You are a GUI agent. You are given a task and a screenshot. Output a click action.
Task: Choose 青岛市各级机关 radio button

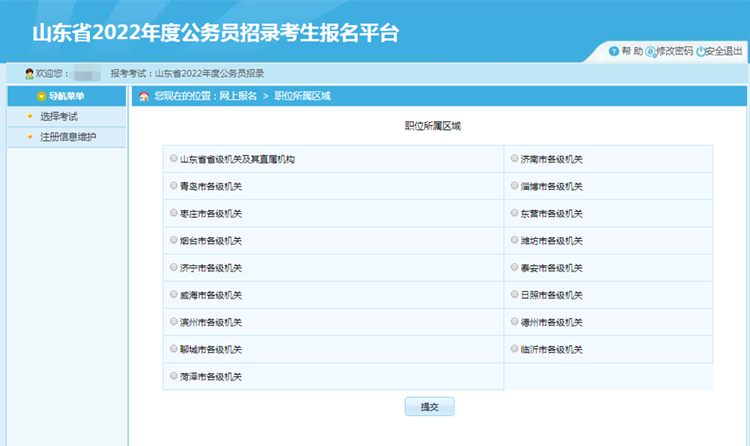coord(174,186)
